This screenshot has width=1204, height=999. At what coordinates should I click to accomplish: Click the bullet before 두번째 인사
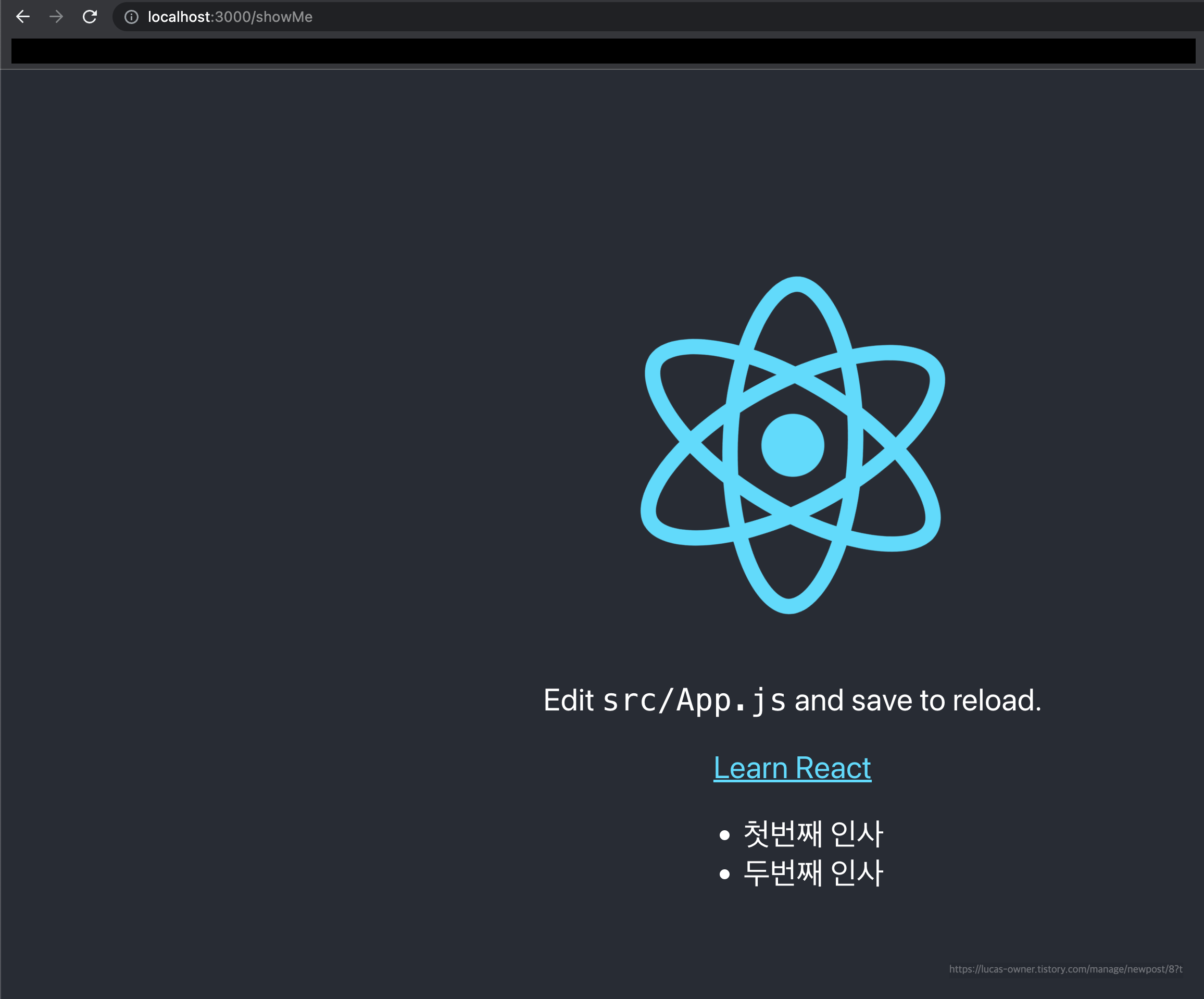point(724,874)
